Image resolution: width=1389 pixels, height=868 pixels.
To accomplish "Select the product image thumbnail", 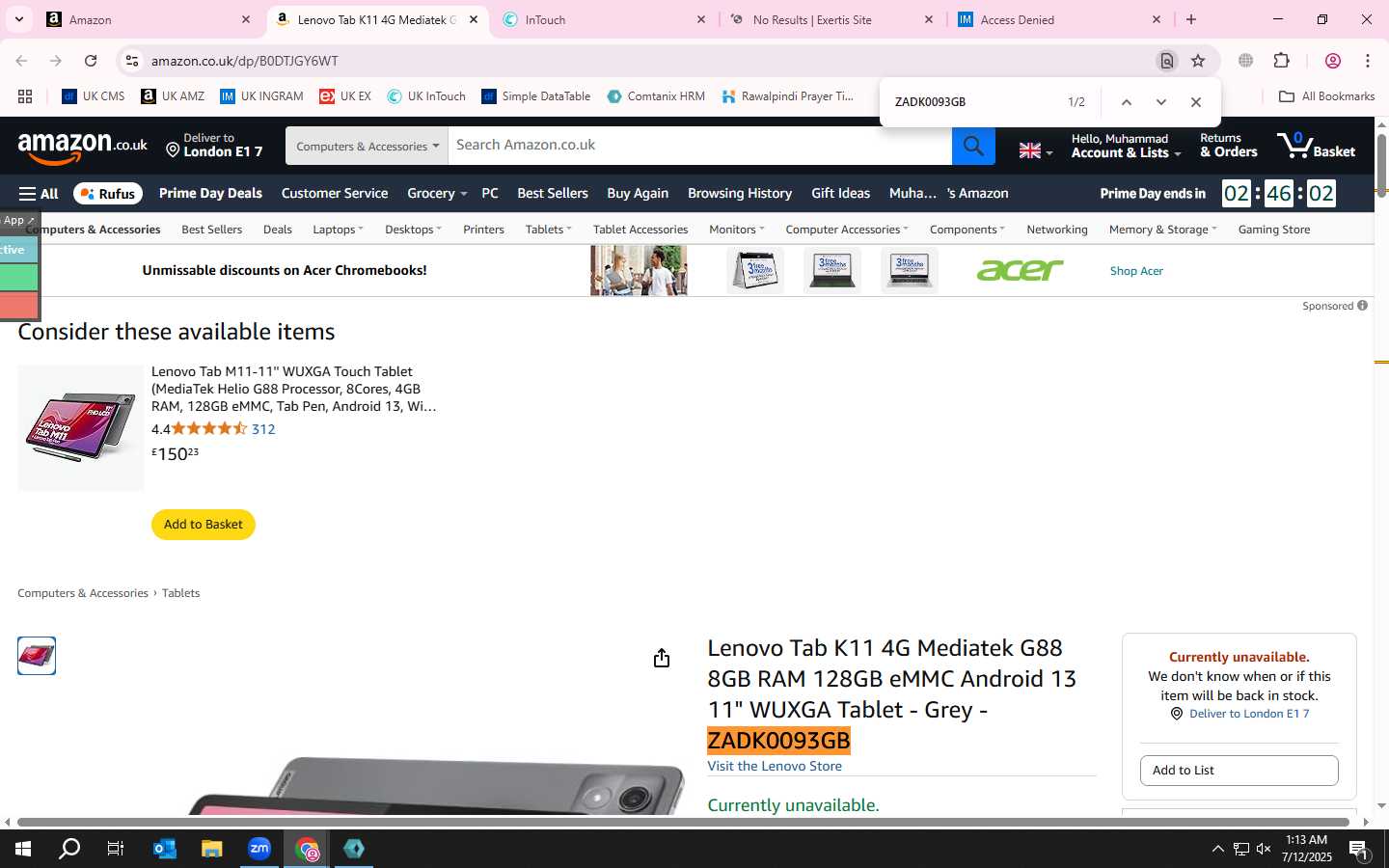I will [37, 656].
